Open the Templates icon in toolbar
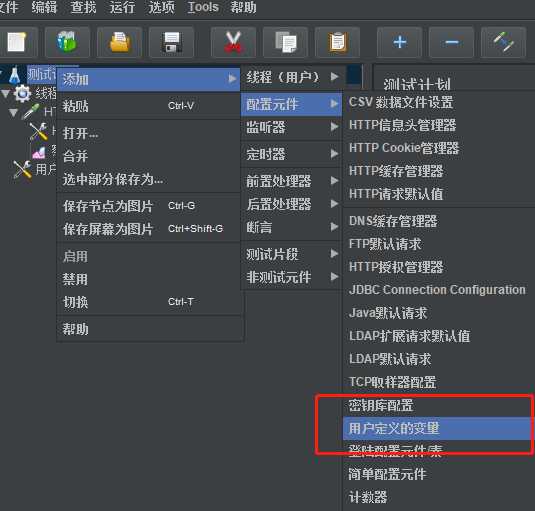Viewport: 535px width, 511px height. click(x=67, y=42)
